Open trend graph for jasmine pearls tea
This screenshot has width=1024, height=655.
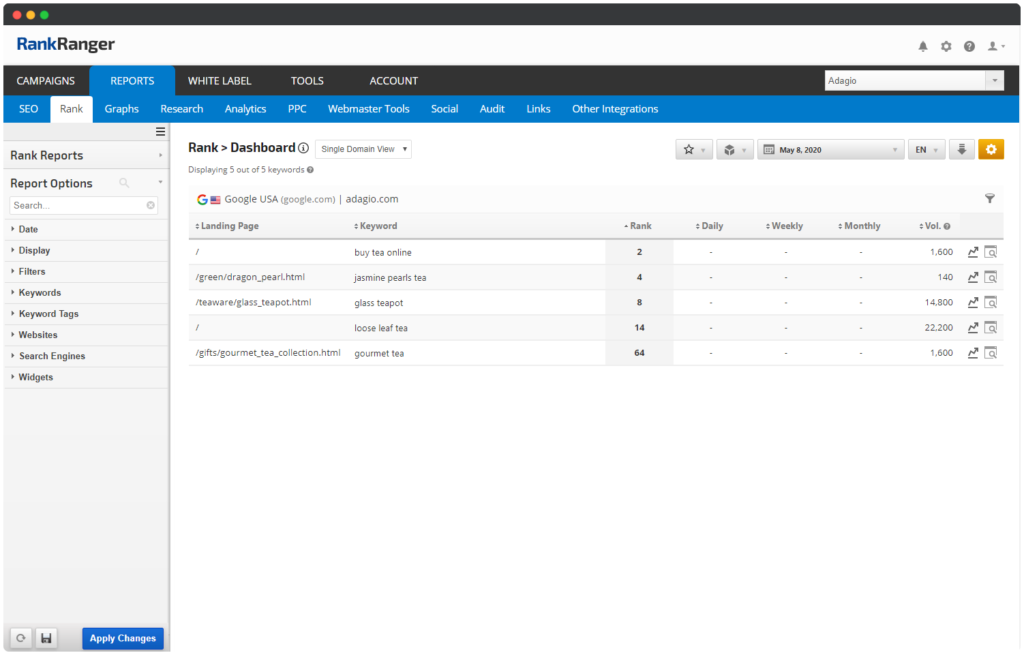point(972,278)
